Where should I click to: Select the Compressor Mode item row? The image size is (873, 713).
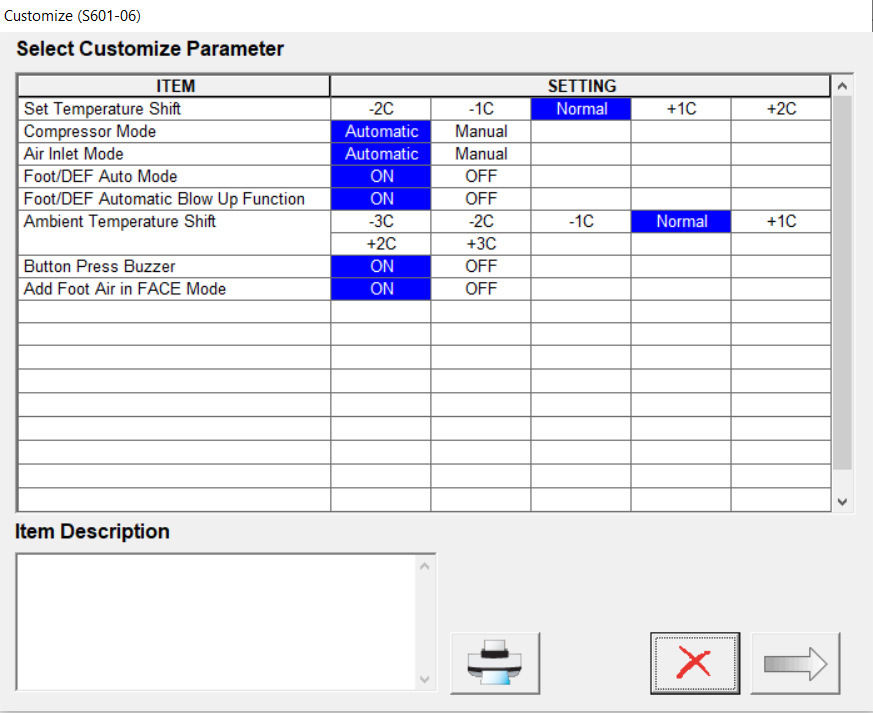point(174,132)
